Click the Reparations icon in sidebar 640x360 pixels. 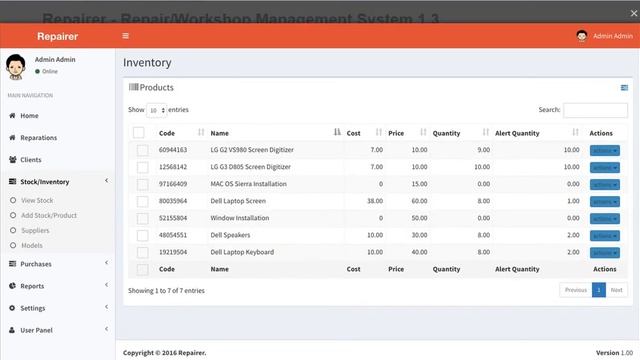tap(12, 138)
